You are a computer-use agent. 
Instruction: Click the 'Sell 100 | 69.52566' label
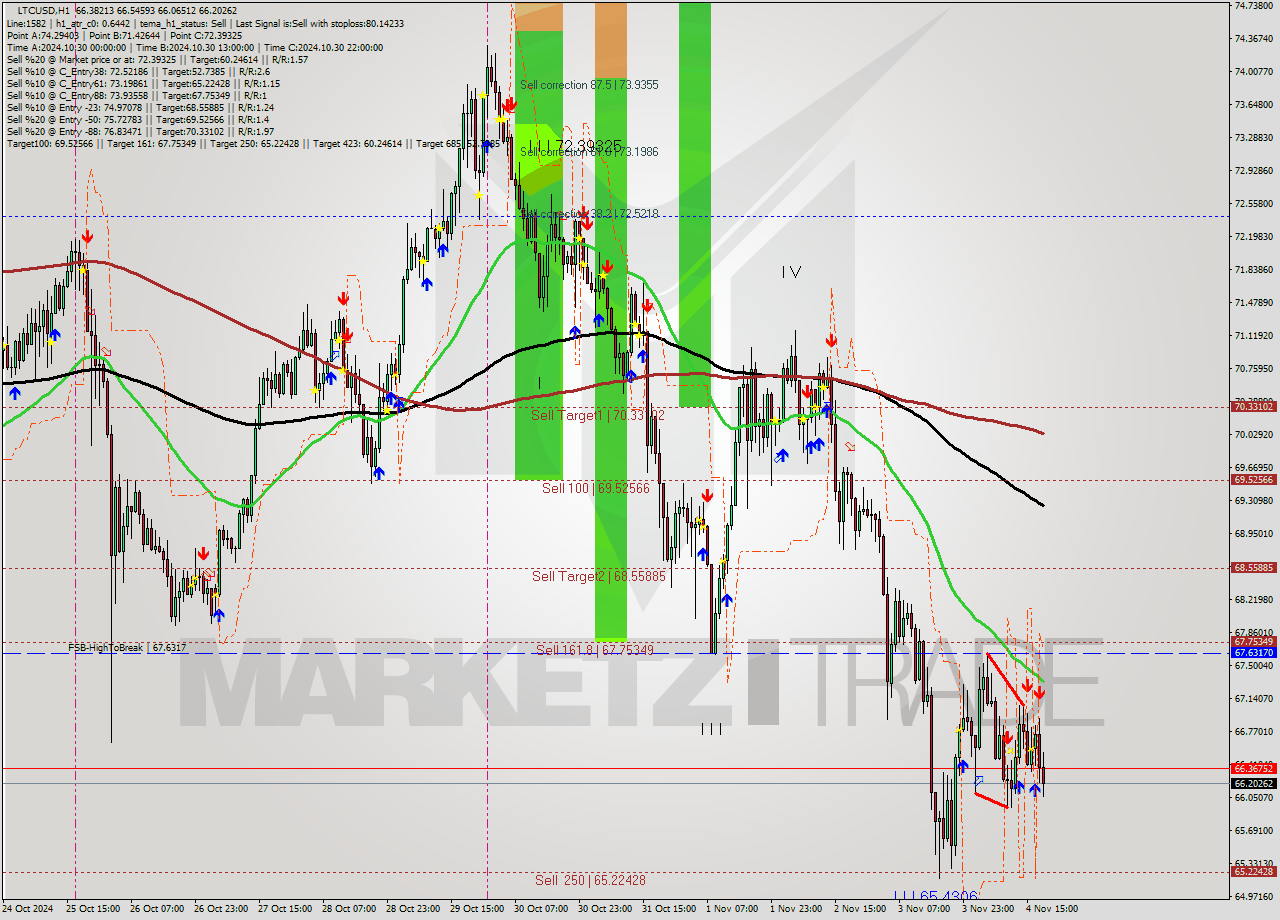tap(596, 488)
